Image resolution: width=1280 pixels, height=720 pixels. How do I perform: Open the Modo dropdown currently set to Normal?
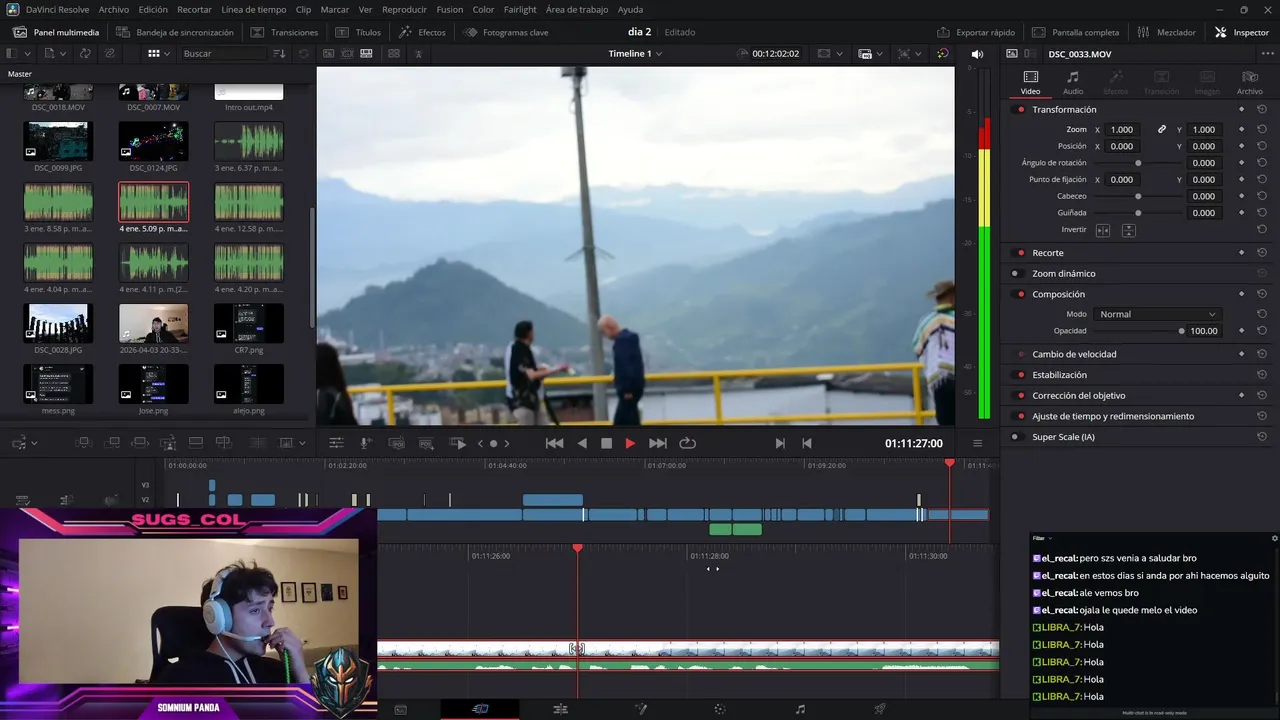pyautogui.click(x=1157, y=314)
